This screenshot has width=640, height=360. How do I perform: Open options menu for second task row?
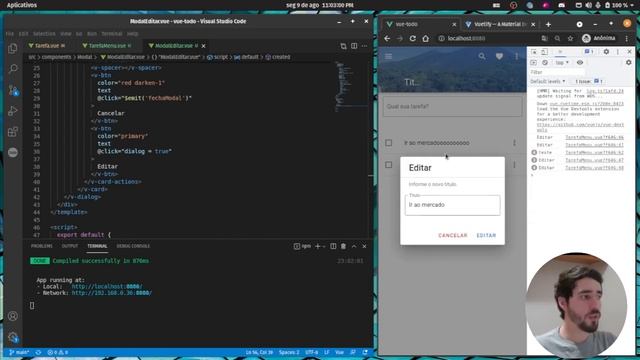coord(514,165)
